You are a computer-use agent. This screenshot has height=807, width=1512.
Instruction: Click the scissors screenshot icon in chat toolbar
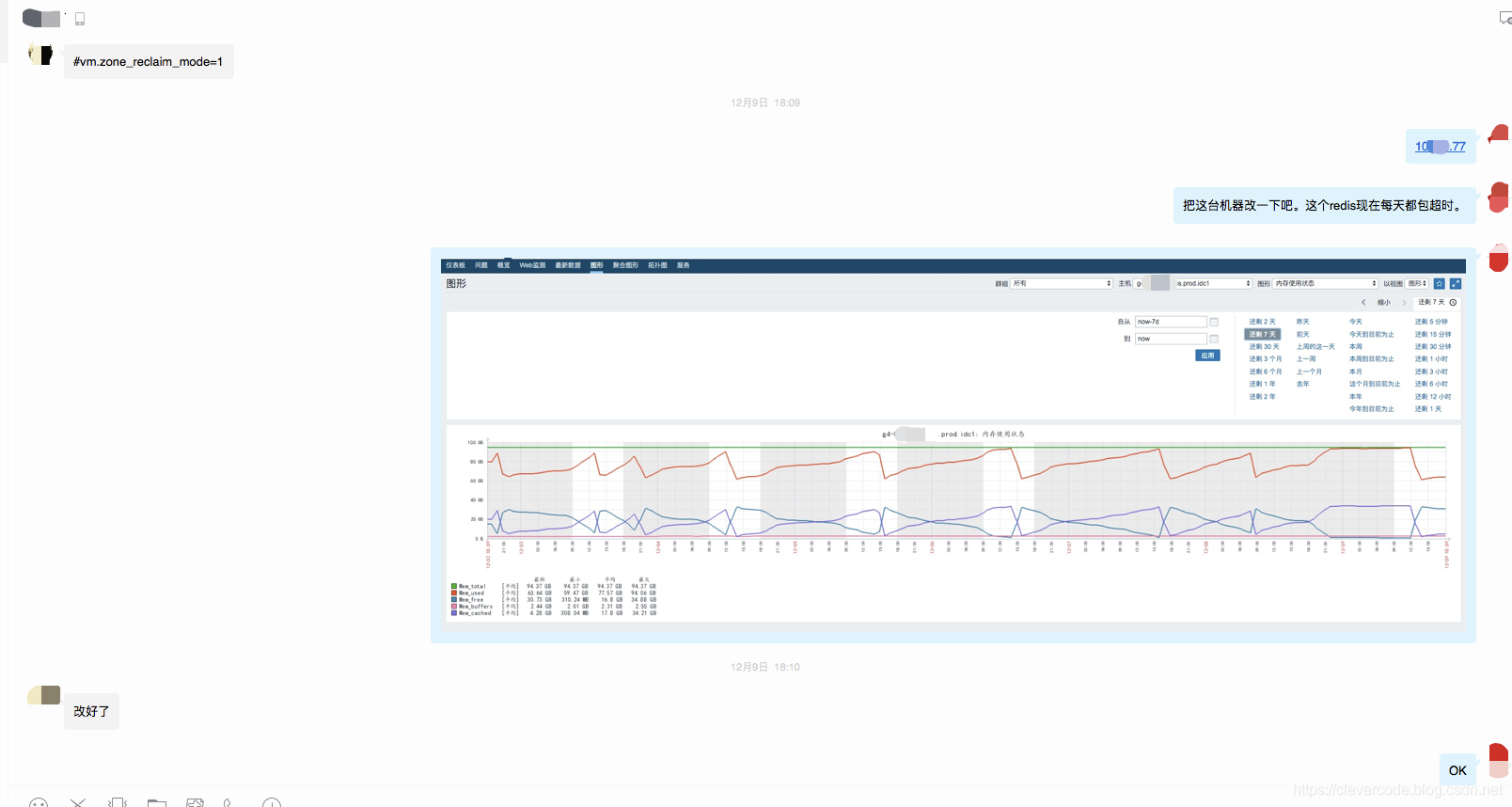[78, 803]
